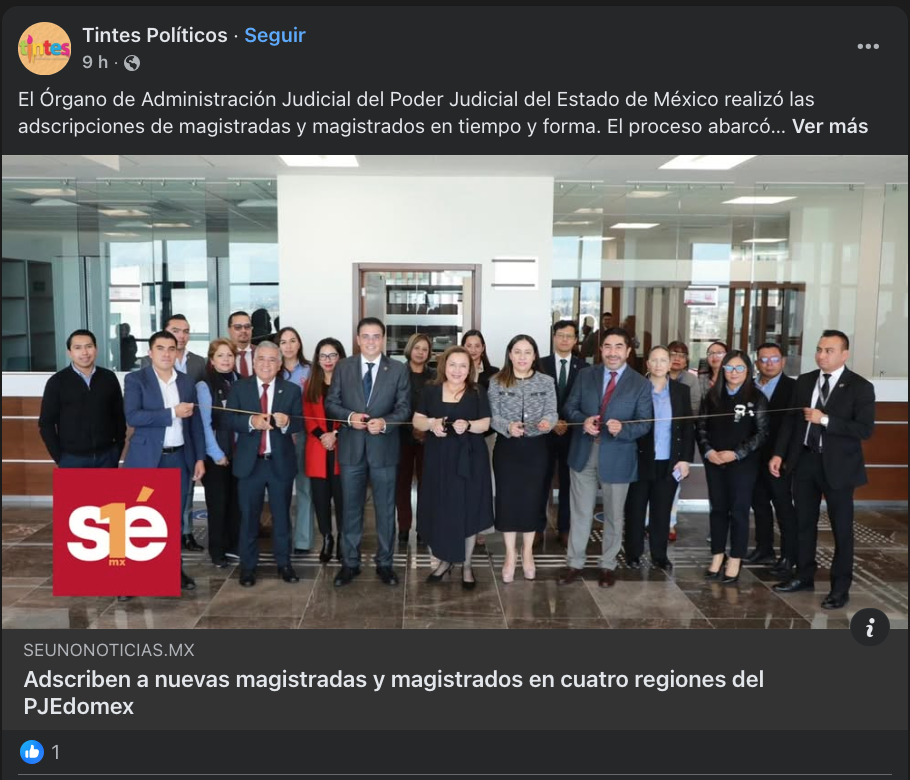View the reaction count of 1
The height and width of the screenshot is (780, 910).
pyautogui.click(x=56, y=753)
